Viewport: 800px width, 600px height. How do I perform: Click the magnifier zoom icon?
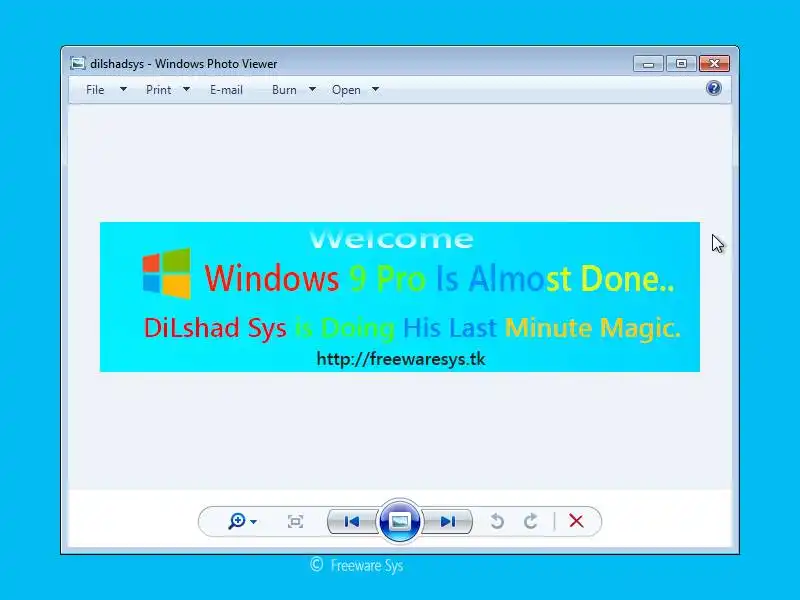tap(237, 521)
